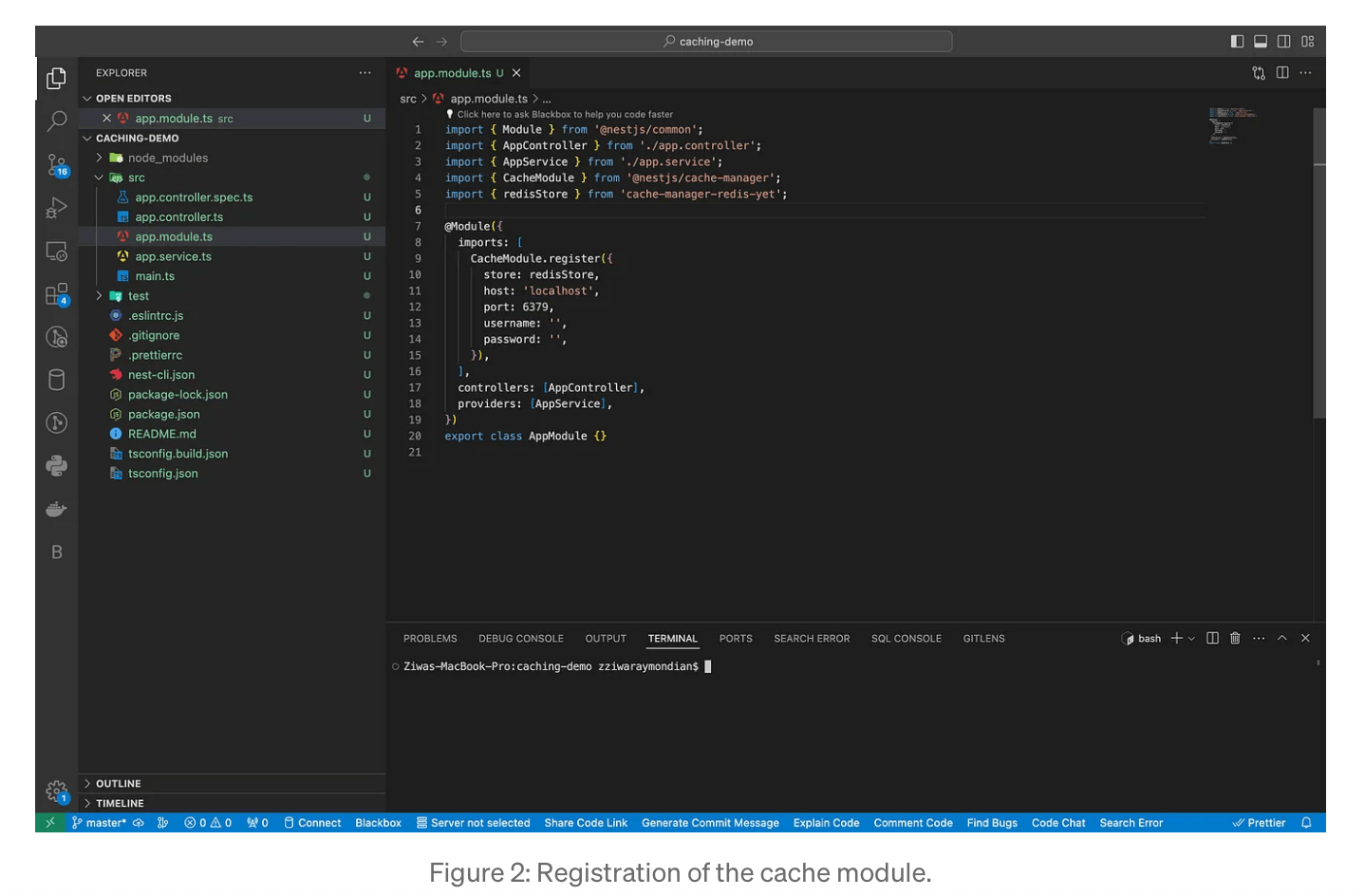Toggle the bottom panel layout icon
1365x896 pixels.
pyautogui.click(x=1261, y=42)
